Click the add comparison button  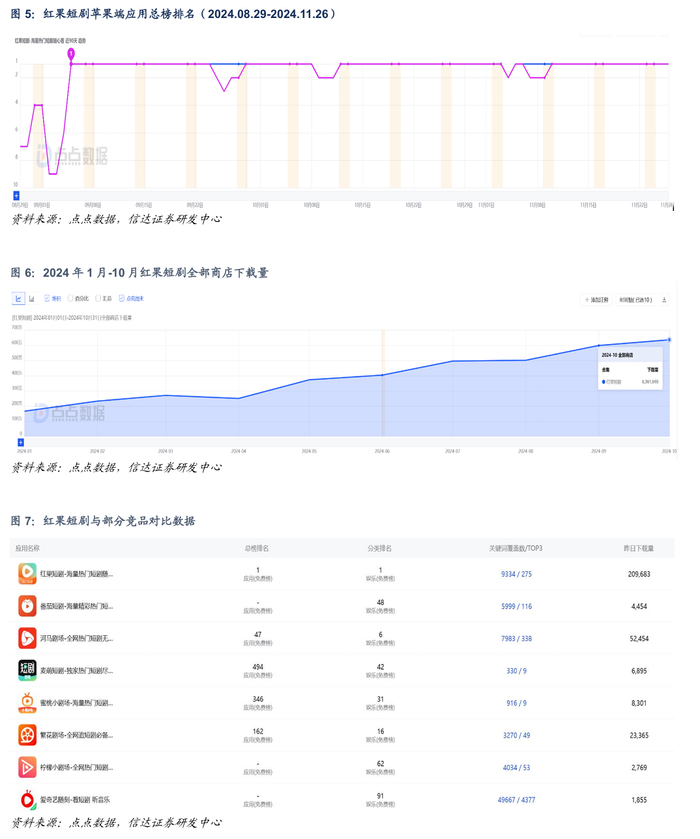coord(596,300)
